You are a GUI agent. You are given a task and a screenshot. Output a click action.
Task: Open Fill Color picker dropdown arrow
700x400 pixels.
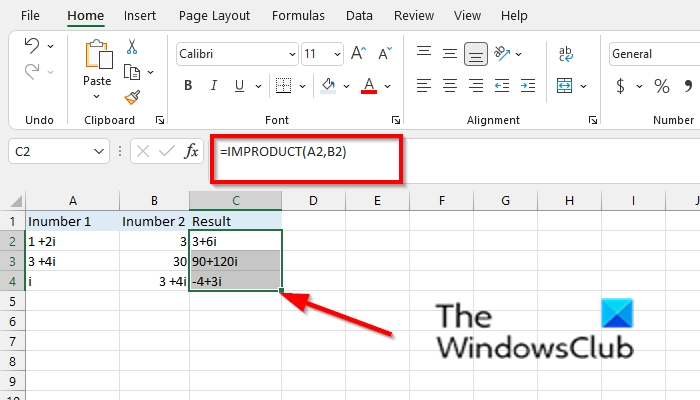point(346,86)
